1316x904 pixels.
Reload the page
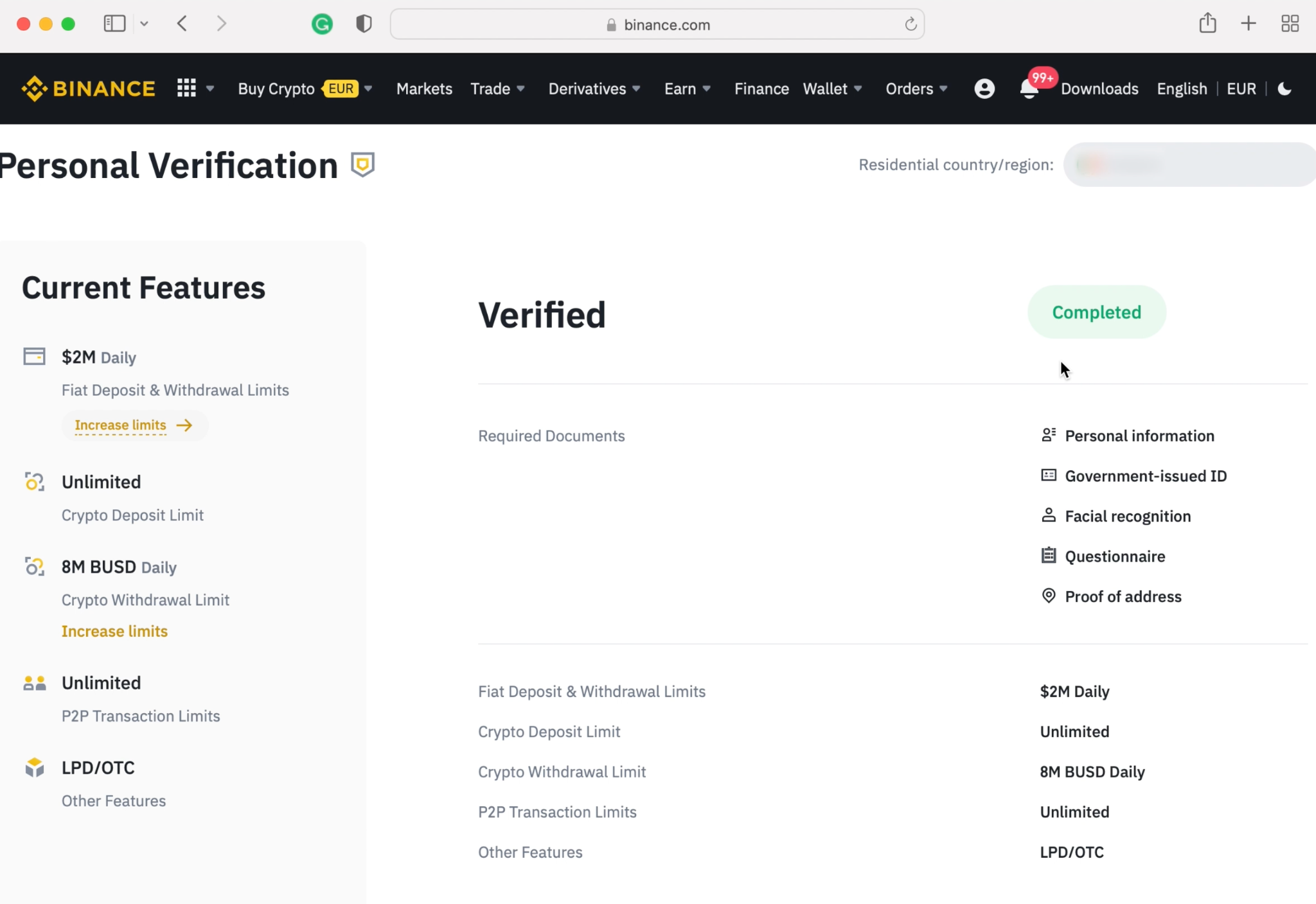pyautogui.click(x=911, y=24)
